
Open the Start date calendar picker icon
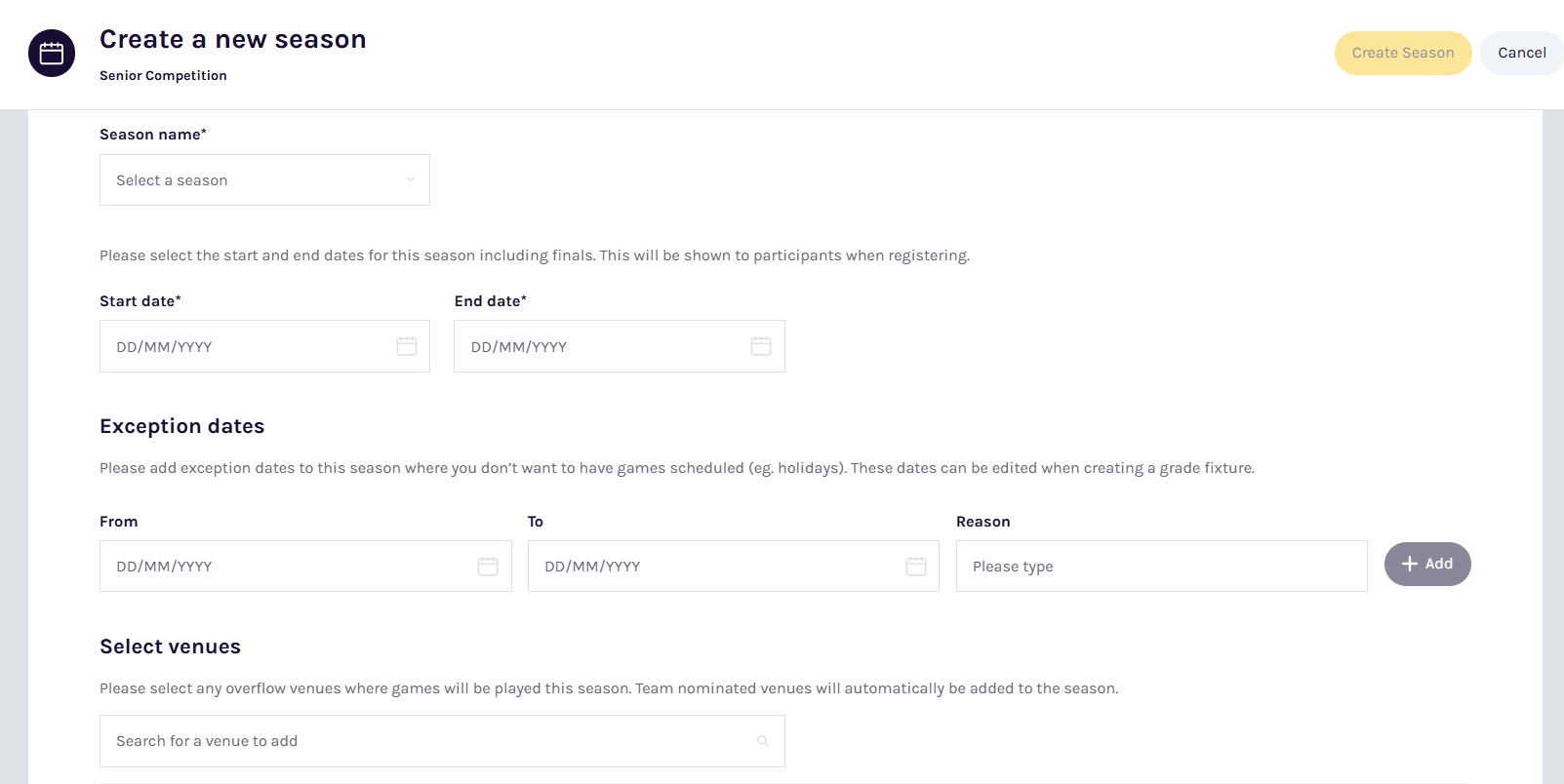coord(407,346)
